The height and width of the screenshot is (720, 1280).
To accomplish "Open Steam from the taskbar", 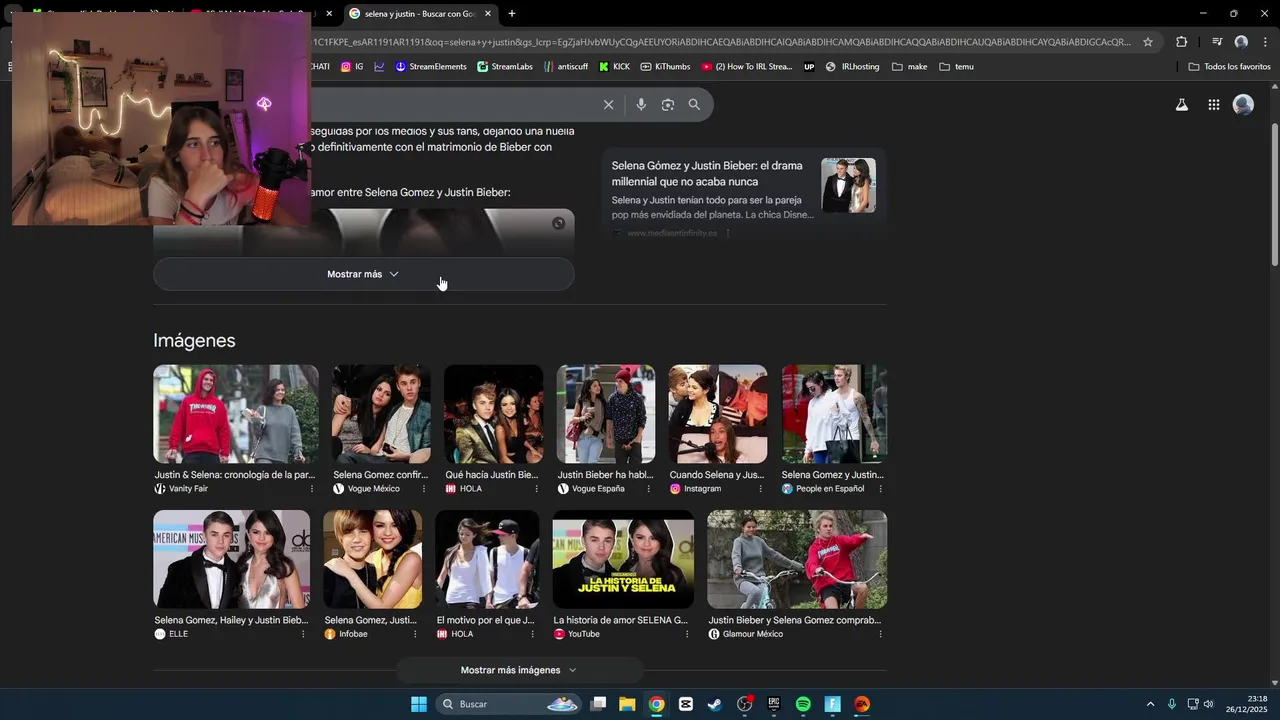I will click(x=714, y=704).
